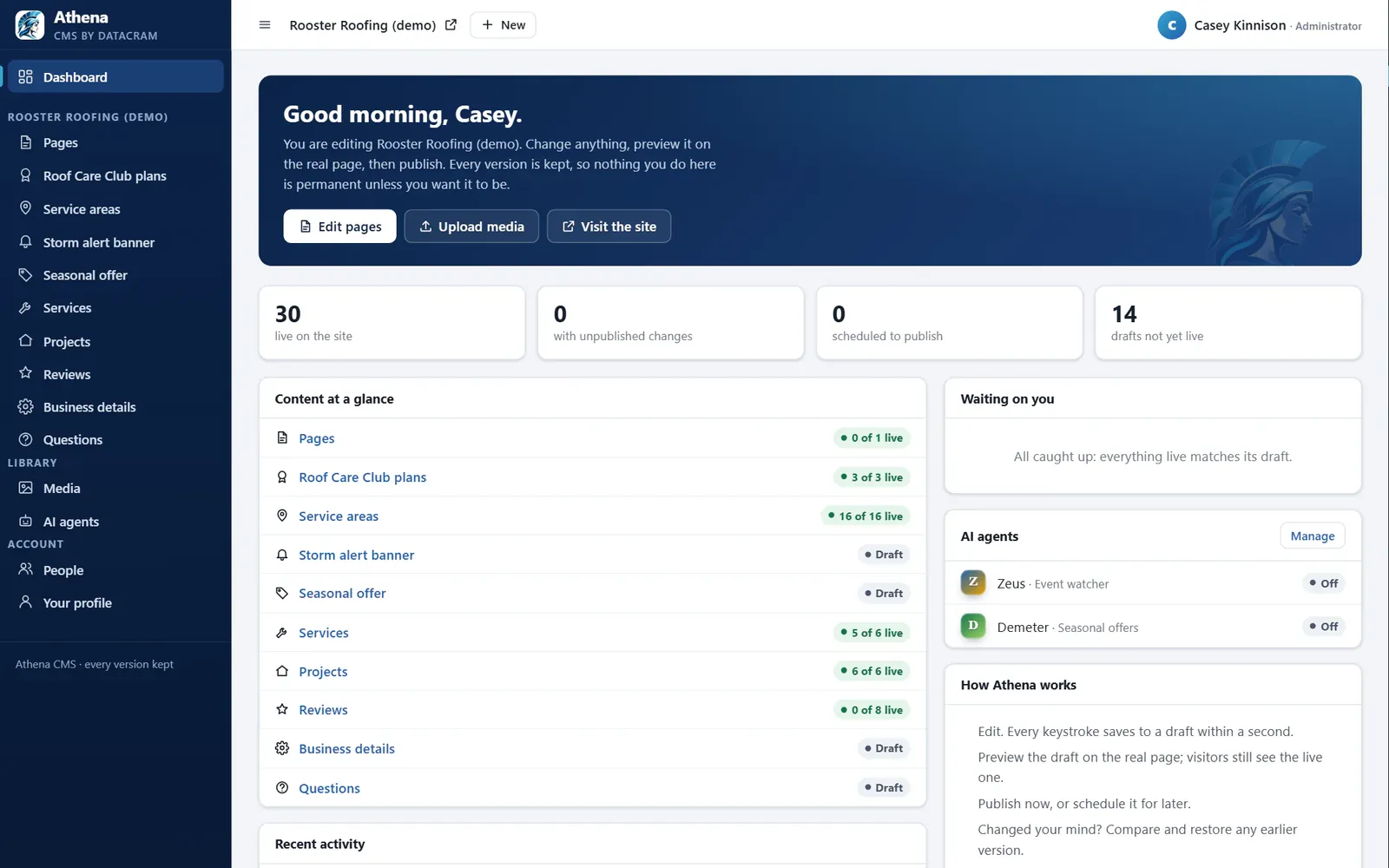Click the Reviews star icon in content list
Viewport: 1389px width, 868px height.
pos(282,709)
